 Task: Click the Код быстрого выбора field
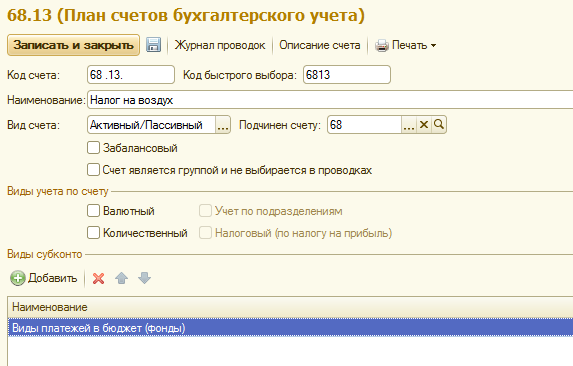347,75
